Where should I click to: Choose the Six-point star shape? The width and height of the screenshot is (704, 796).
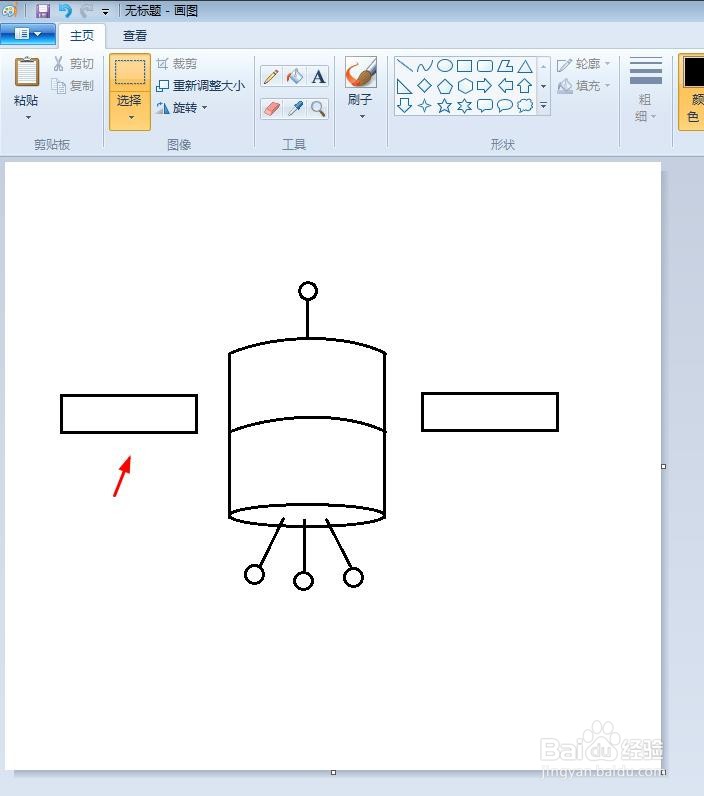464,105
